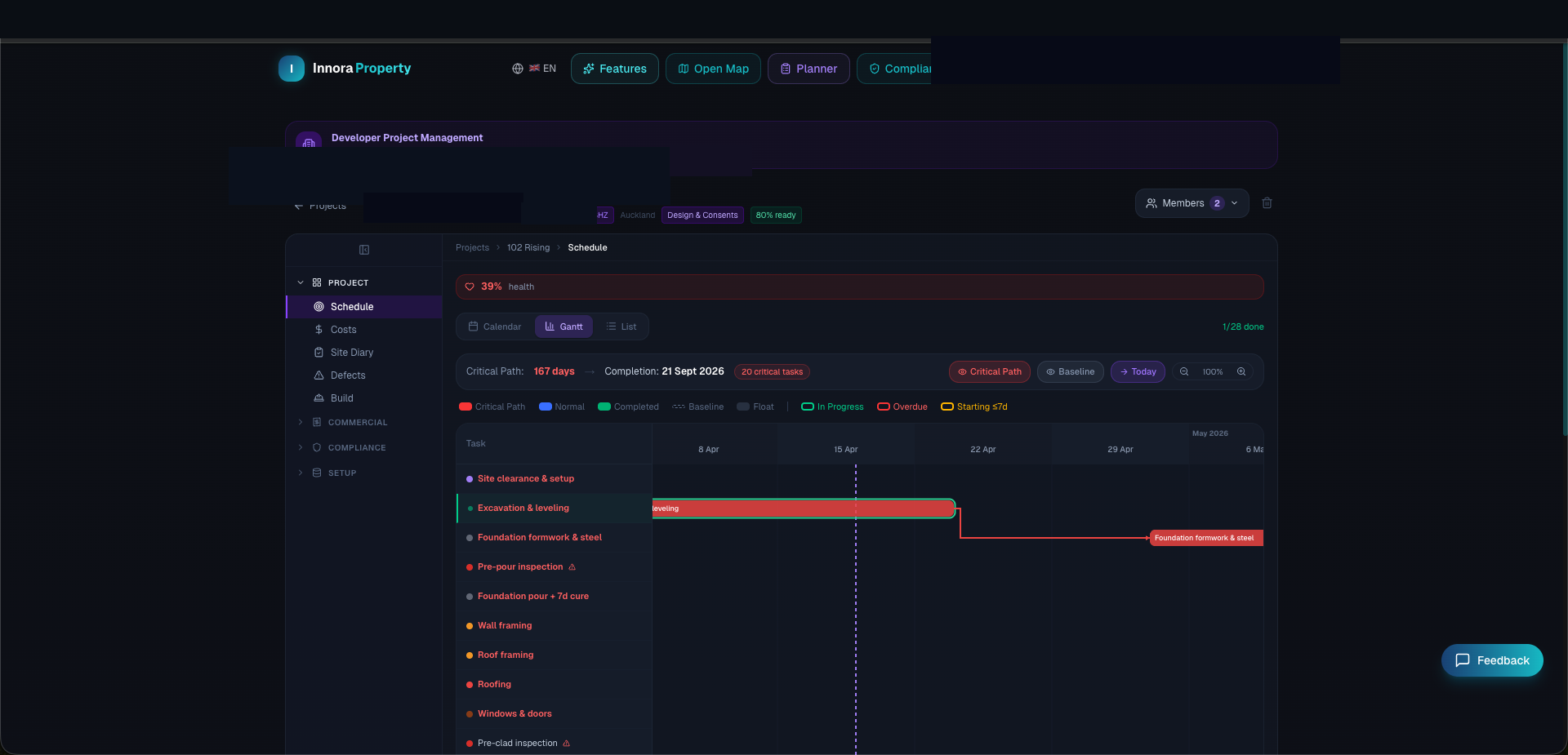Click 102 Rising breadcrumb link
Screen dimensions: 1568x755
pos(528,247)
